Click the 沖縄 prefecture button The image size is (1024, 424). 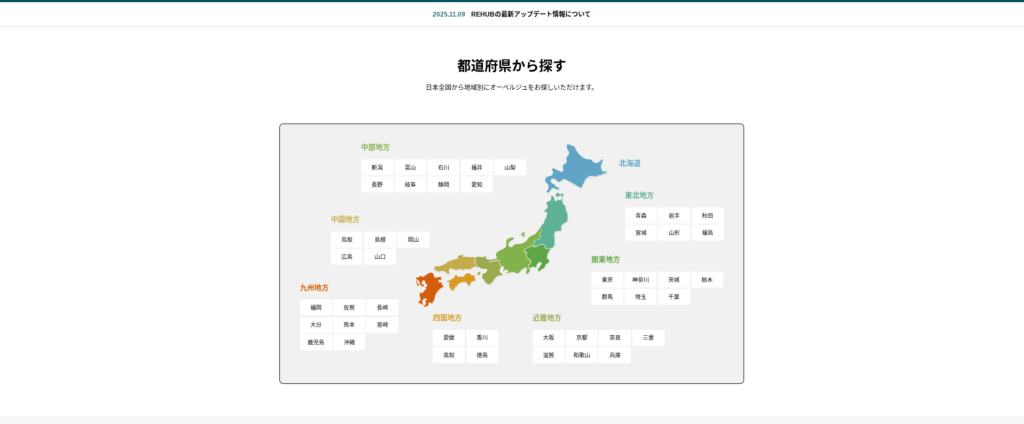pos(349,342)
